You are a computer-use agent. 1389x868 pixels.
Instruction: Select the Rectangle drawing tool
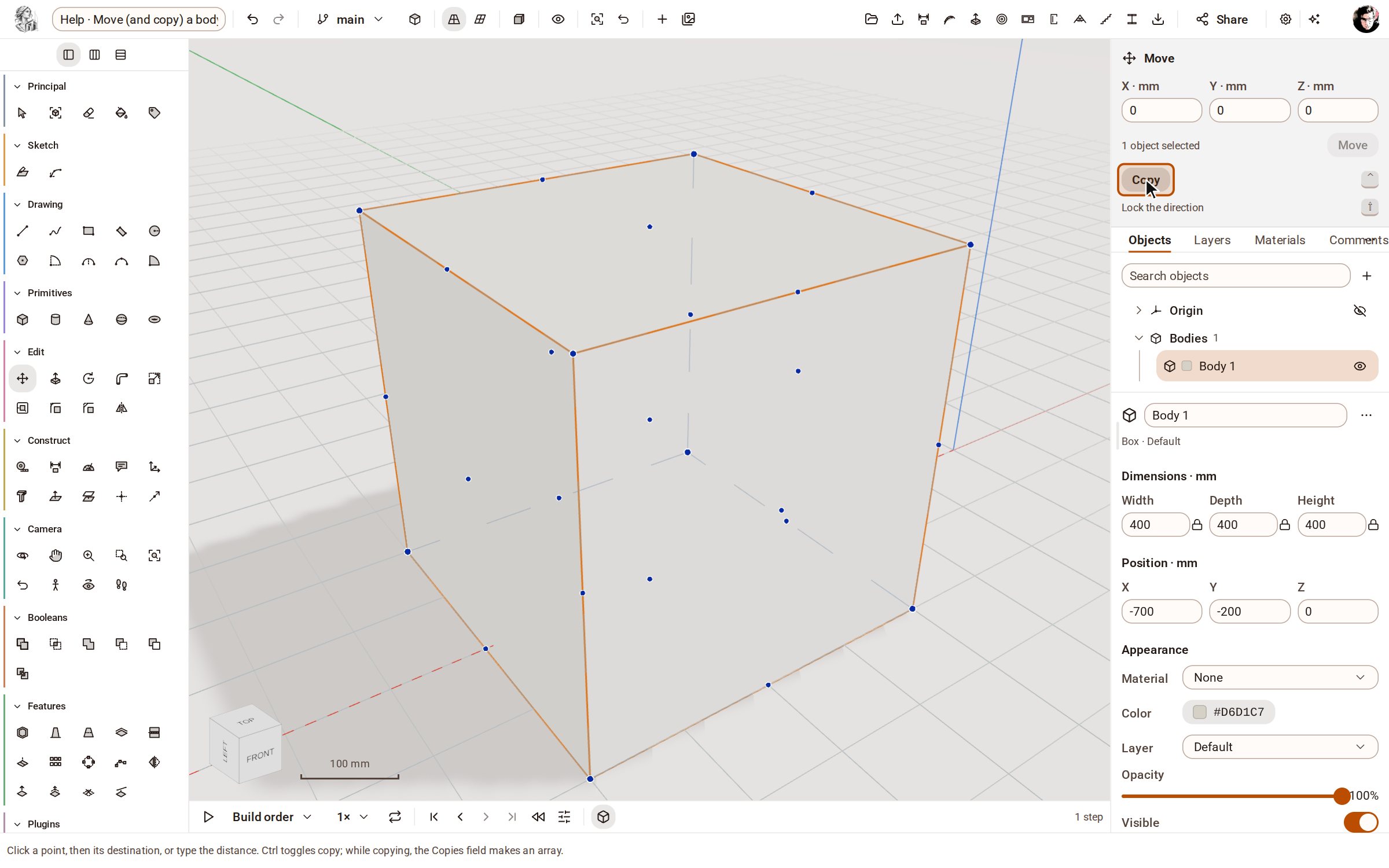[x=89, y=231]
